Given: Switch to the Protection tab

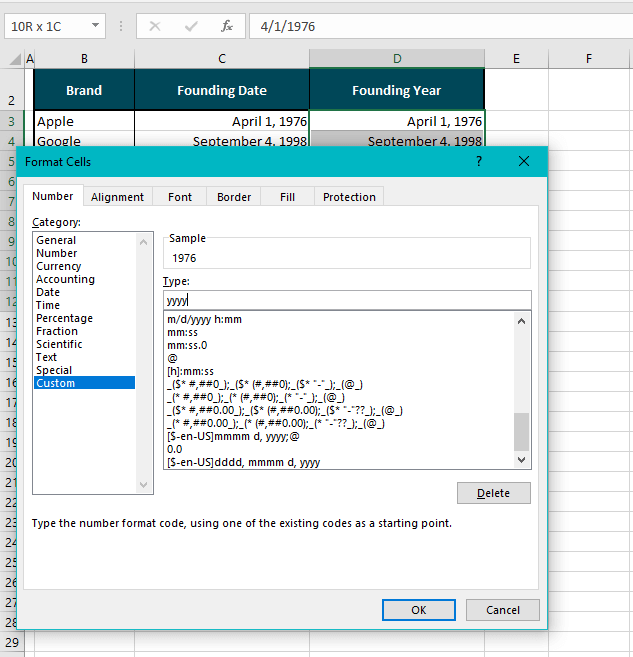Looking at the screenshot, I should pos(349,197).
